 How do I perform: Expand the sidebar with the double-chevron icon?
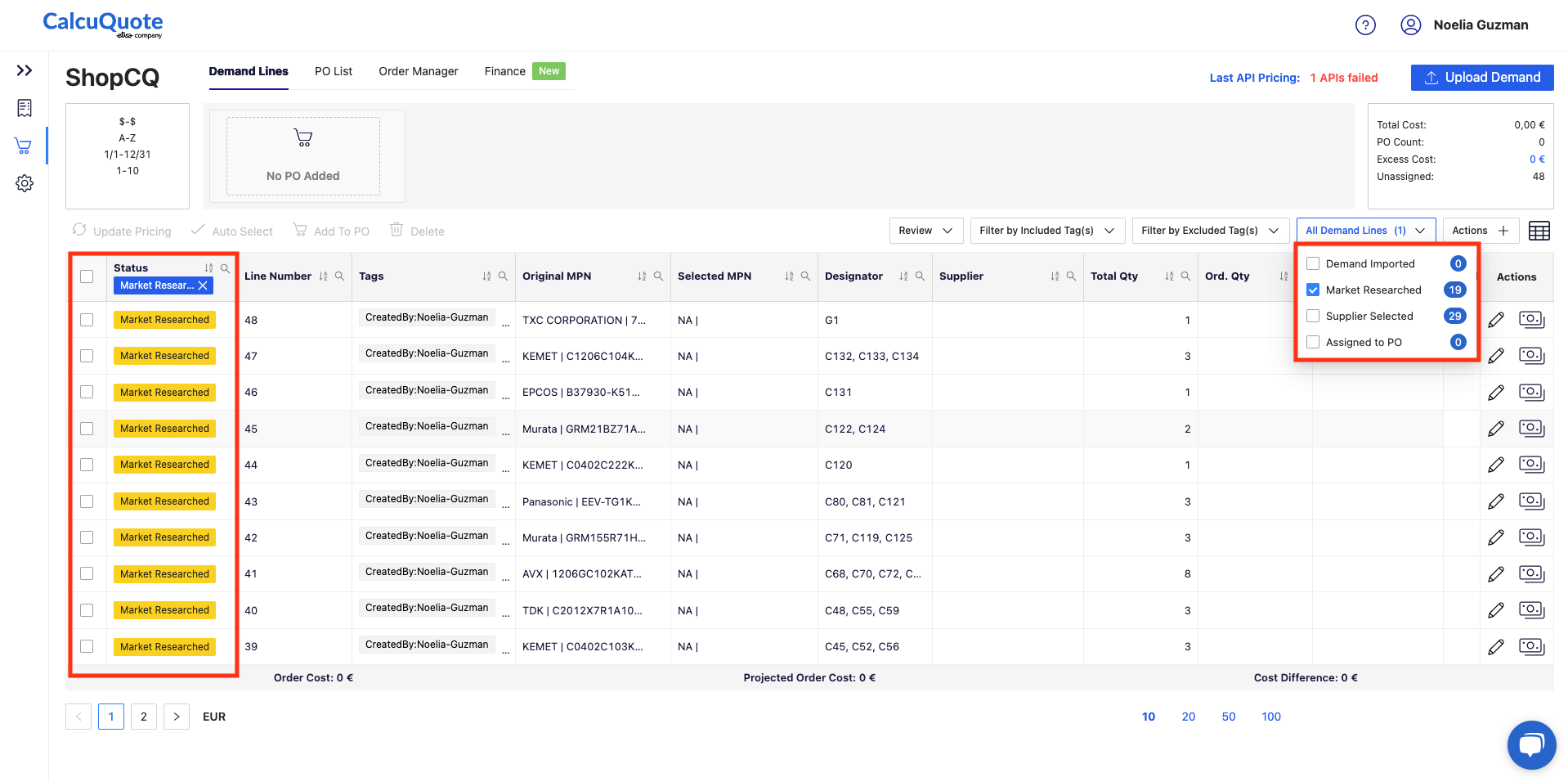(x=25, y=70)
